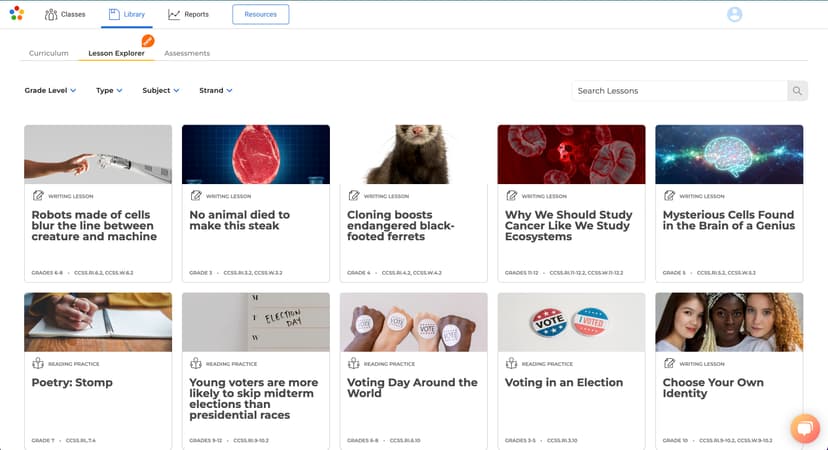Click the Classes people icon
This screenshot has height=450, width=828.
[x=51, y=14]
